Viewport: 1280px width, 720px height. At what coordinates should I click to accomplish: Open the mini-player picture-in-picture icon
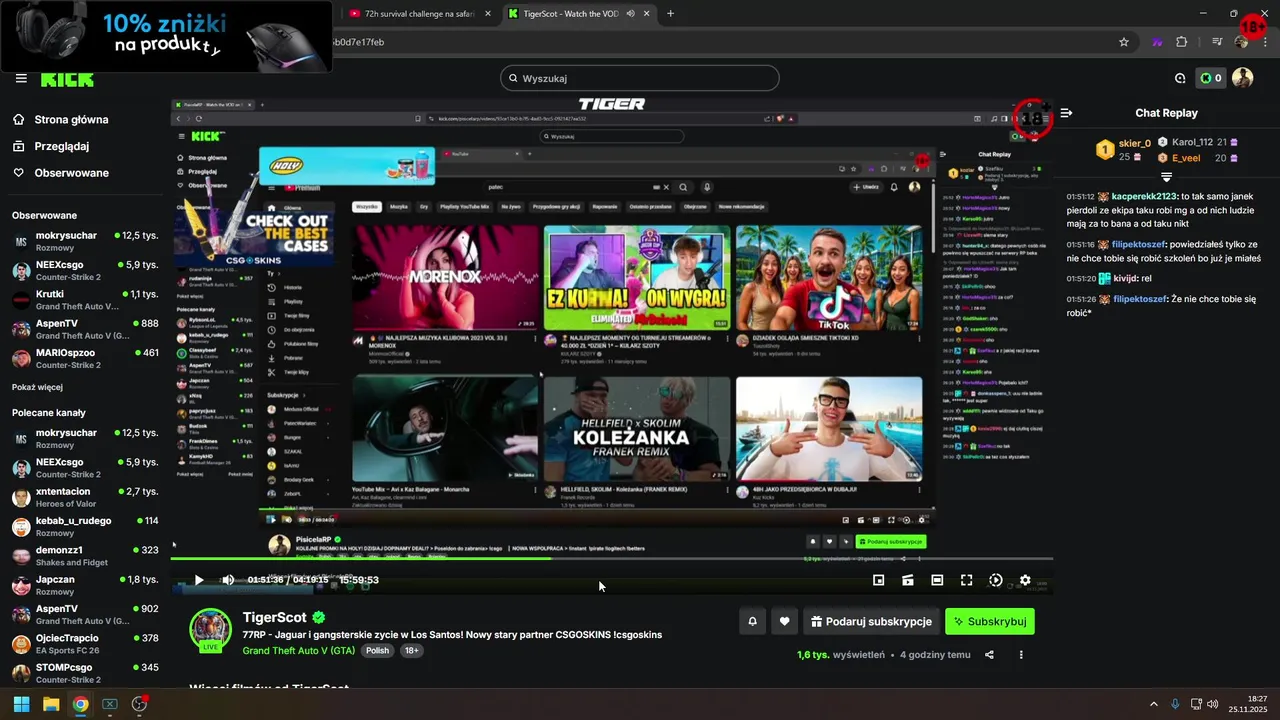click(x=878, y=580)
